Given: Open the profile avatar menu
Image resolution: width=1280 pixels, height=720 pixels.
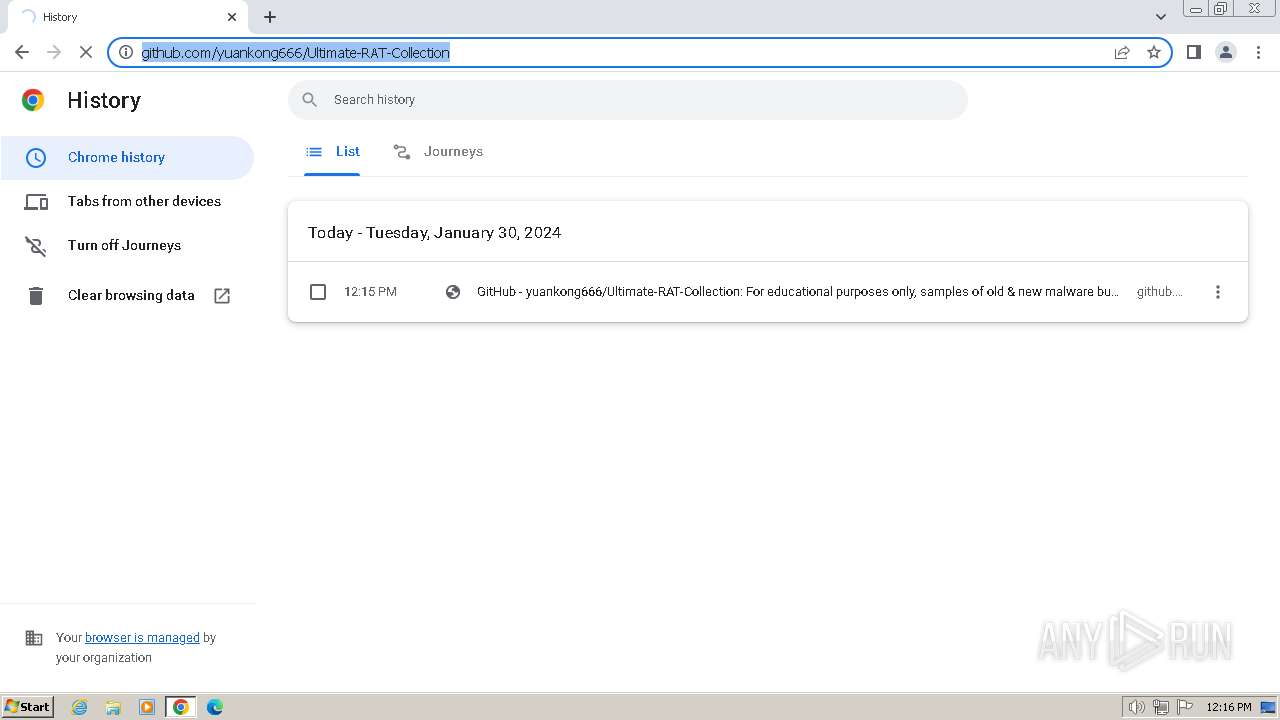Looking at the screenshot, I should click(1226, 52).
